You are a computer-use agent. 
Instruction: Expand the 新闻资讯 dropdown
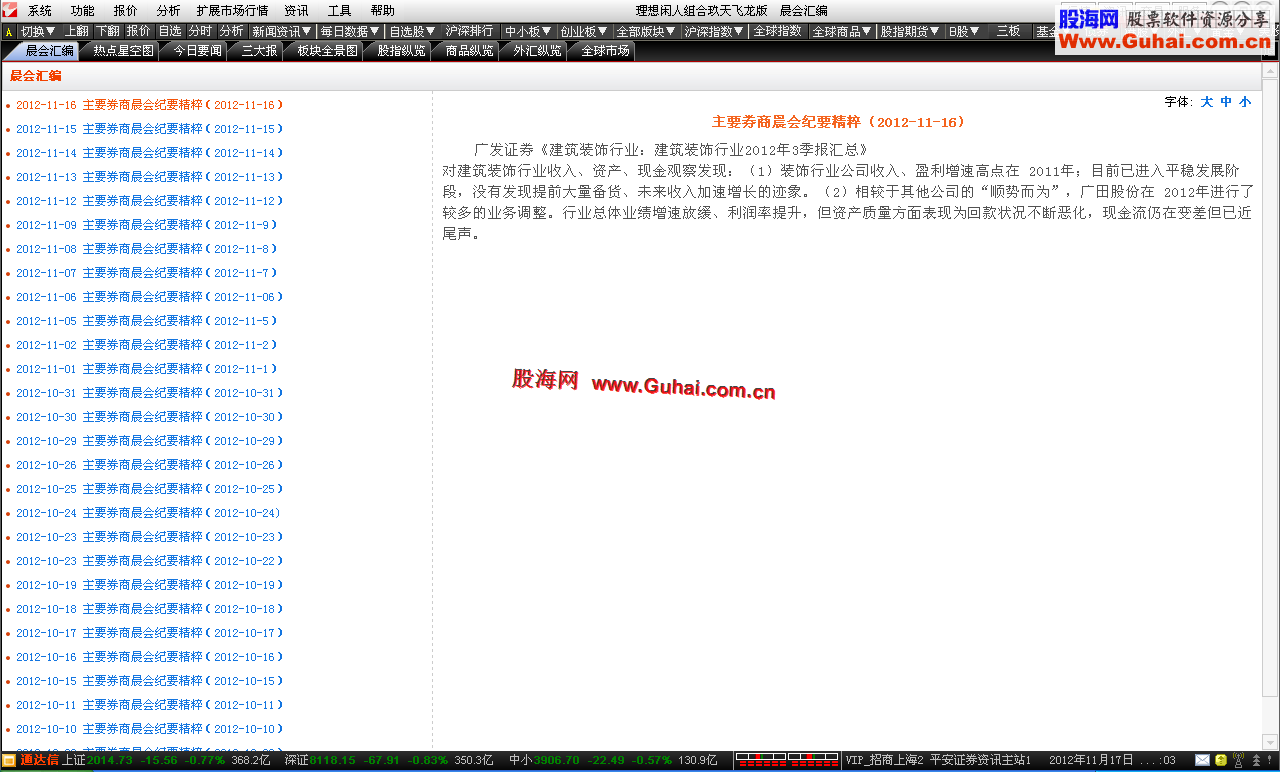(x=282, y=31)
